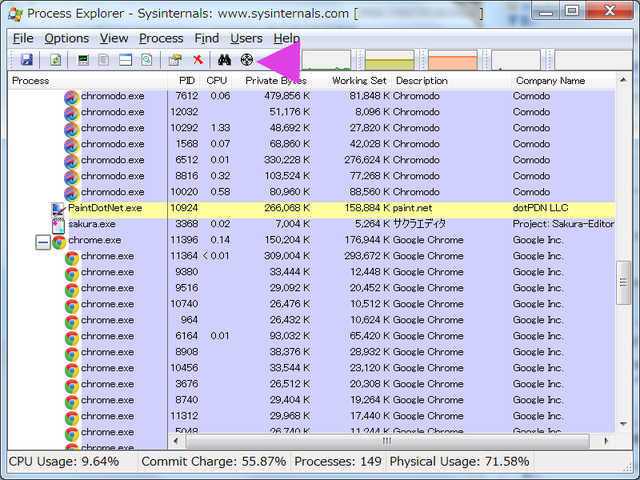Select chromodo.exe with PID 12032
This screenshot has width=640, height=480.
coord(312,112)
